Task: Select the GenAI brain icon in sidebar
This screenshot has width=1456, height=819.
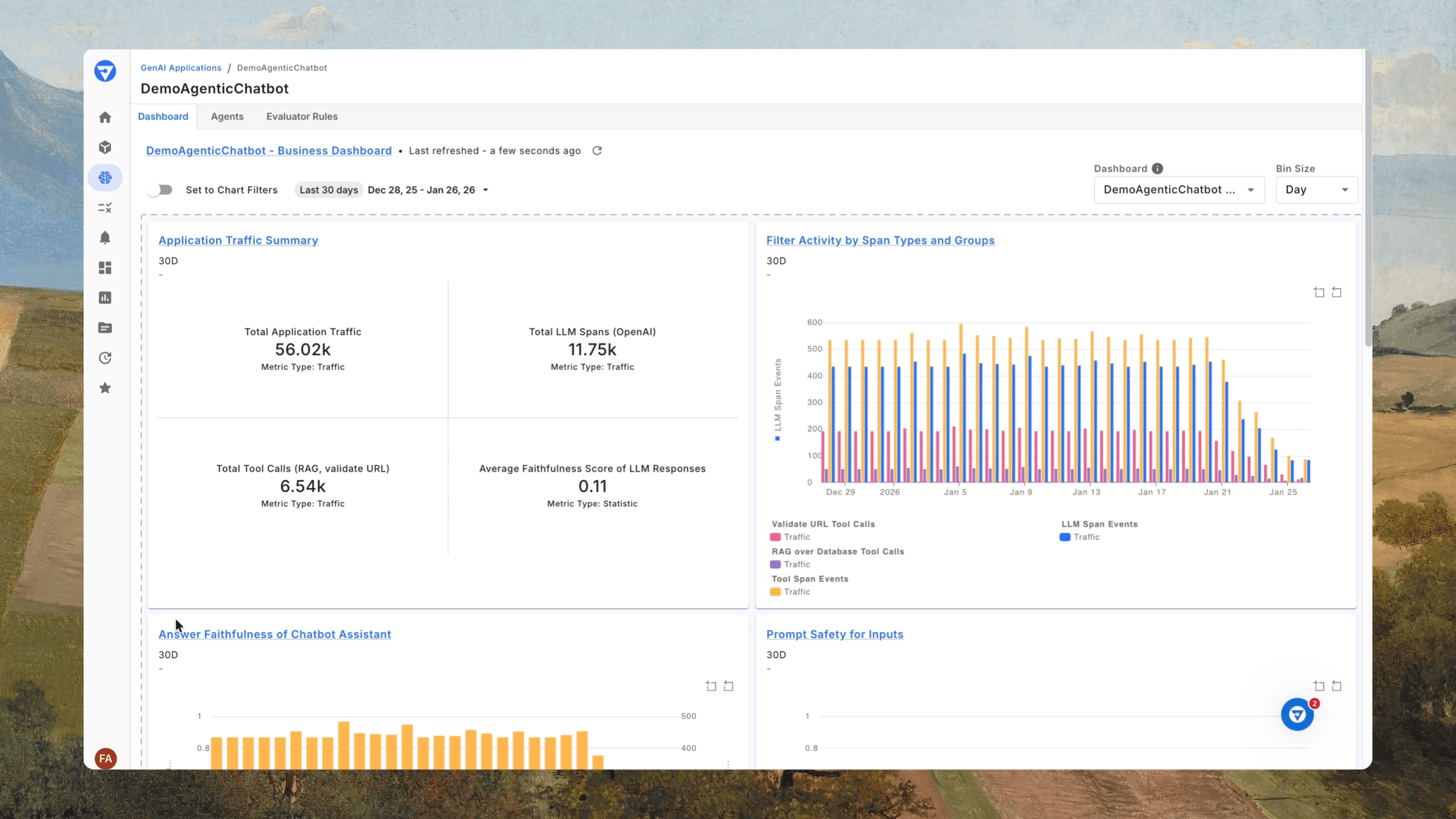Action: coord(105,177)
